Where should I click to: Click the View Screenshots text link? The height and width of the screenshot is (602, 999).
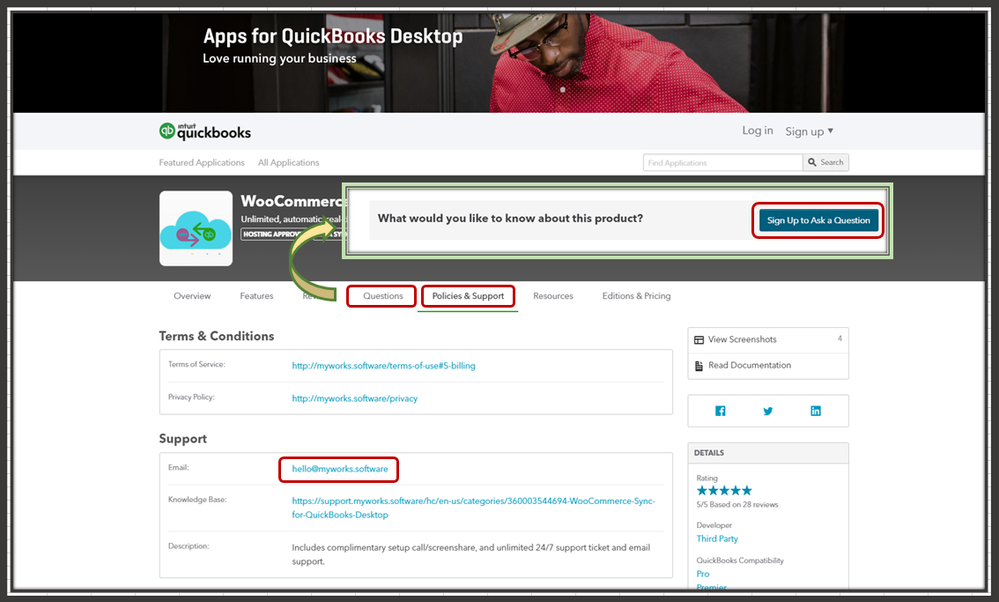(742, 340)
